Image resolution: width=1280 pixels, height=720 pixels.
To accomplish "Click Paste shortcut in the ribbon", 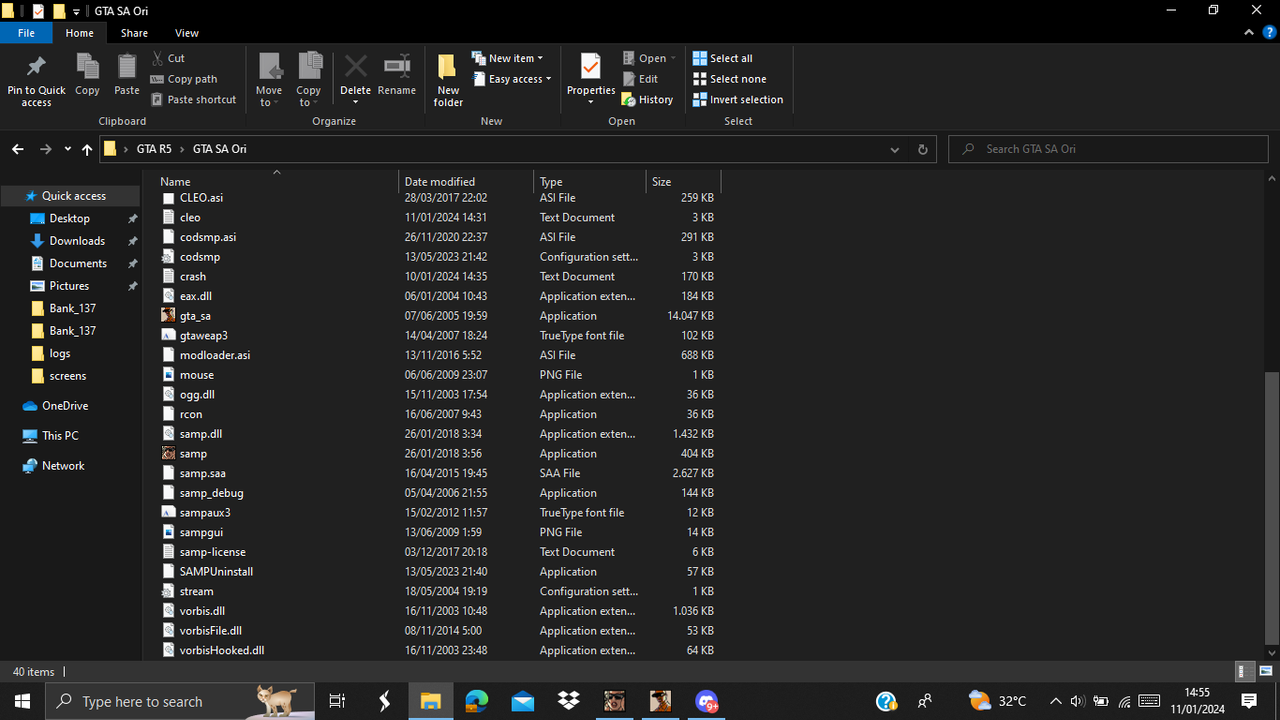I will 194,100.
